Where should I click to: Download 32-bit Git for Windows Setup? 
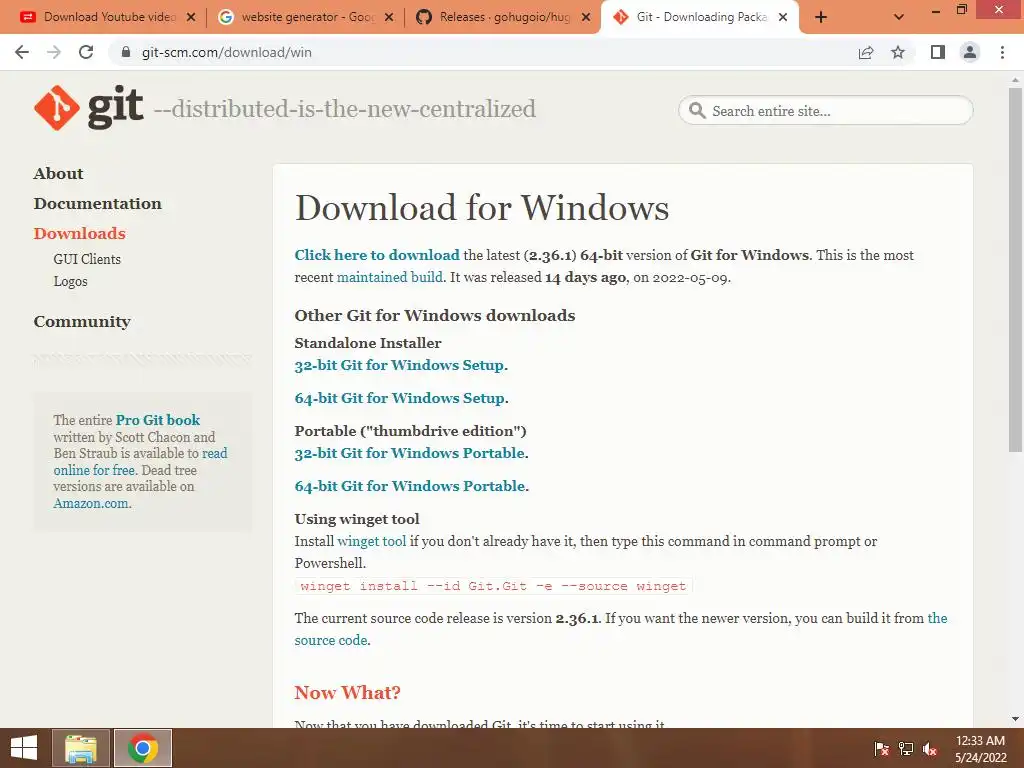click(399, 365)
